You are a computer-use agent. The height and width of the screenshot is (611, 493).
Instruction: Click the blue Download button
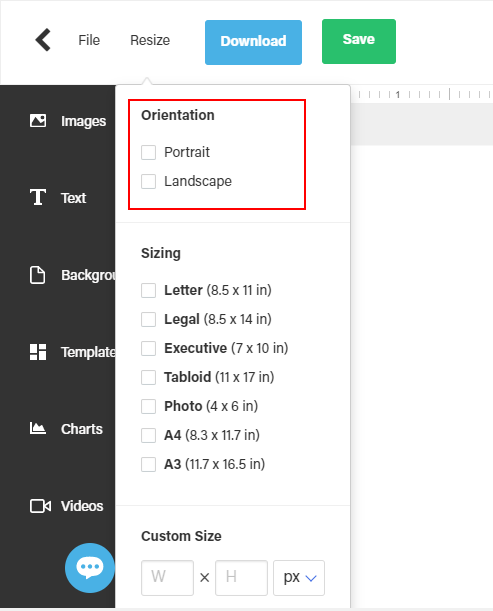253,42
